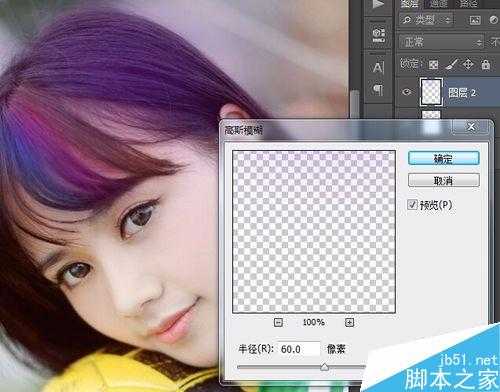
Task: Toggle lock transparent pixels icon
Action: [433, 64]
